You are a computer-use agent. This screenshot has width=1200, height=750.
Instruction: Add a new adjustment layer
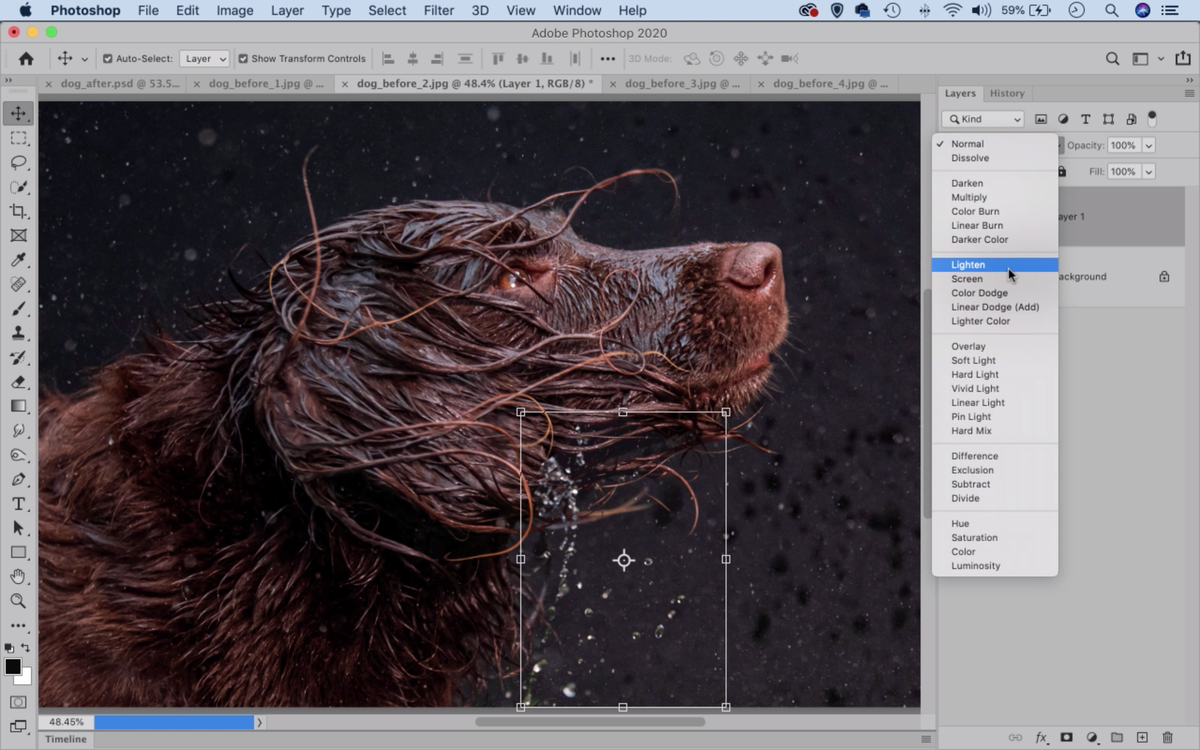(x=1092, y=737)
